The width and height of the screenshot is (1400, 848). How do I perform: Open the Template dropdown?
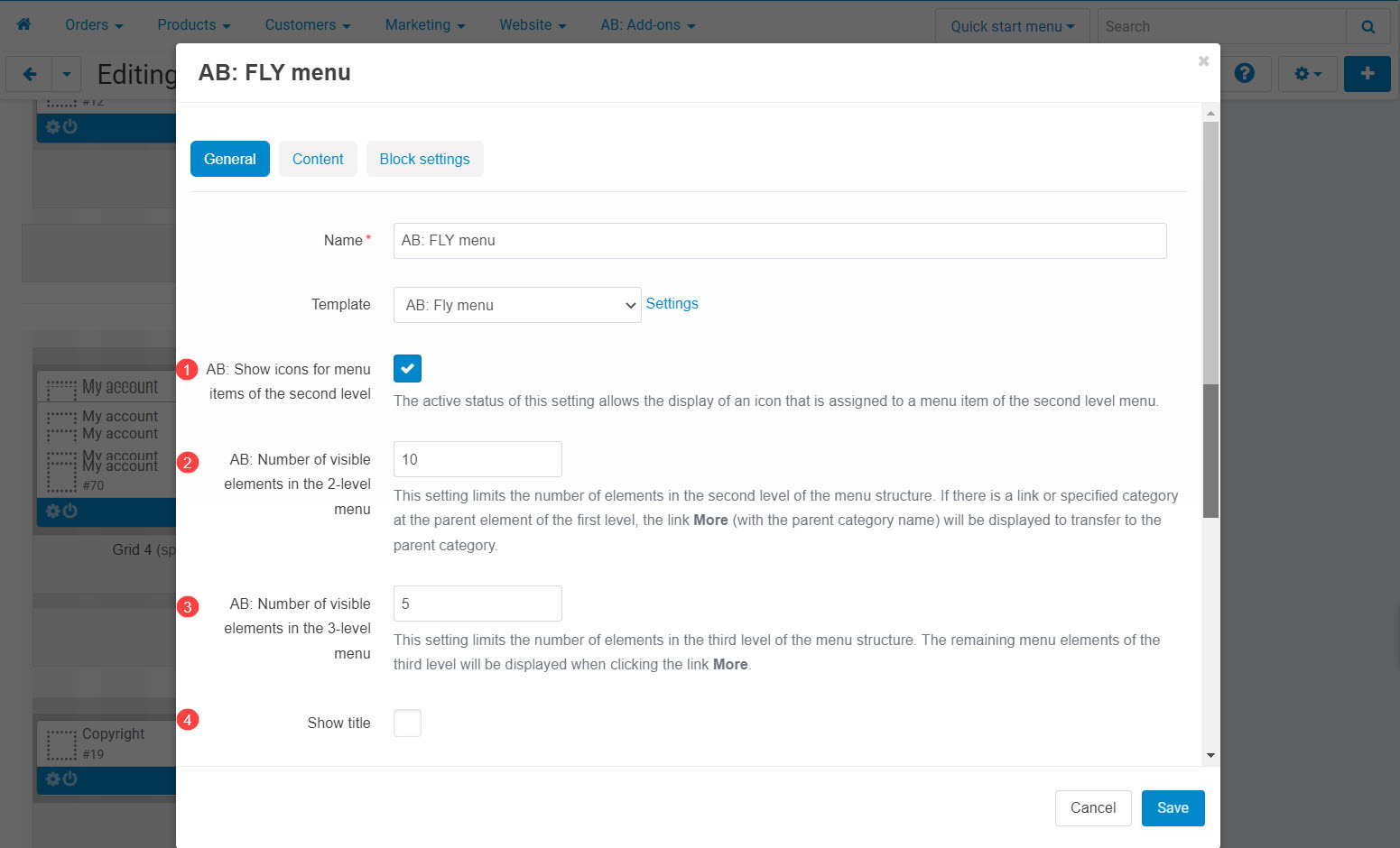[517, 305]
